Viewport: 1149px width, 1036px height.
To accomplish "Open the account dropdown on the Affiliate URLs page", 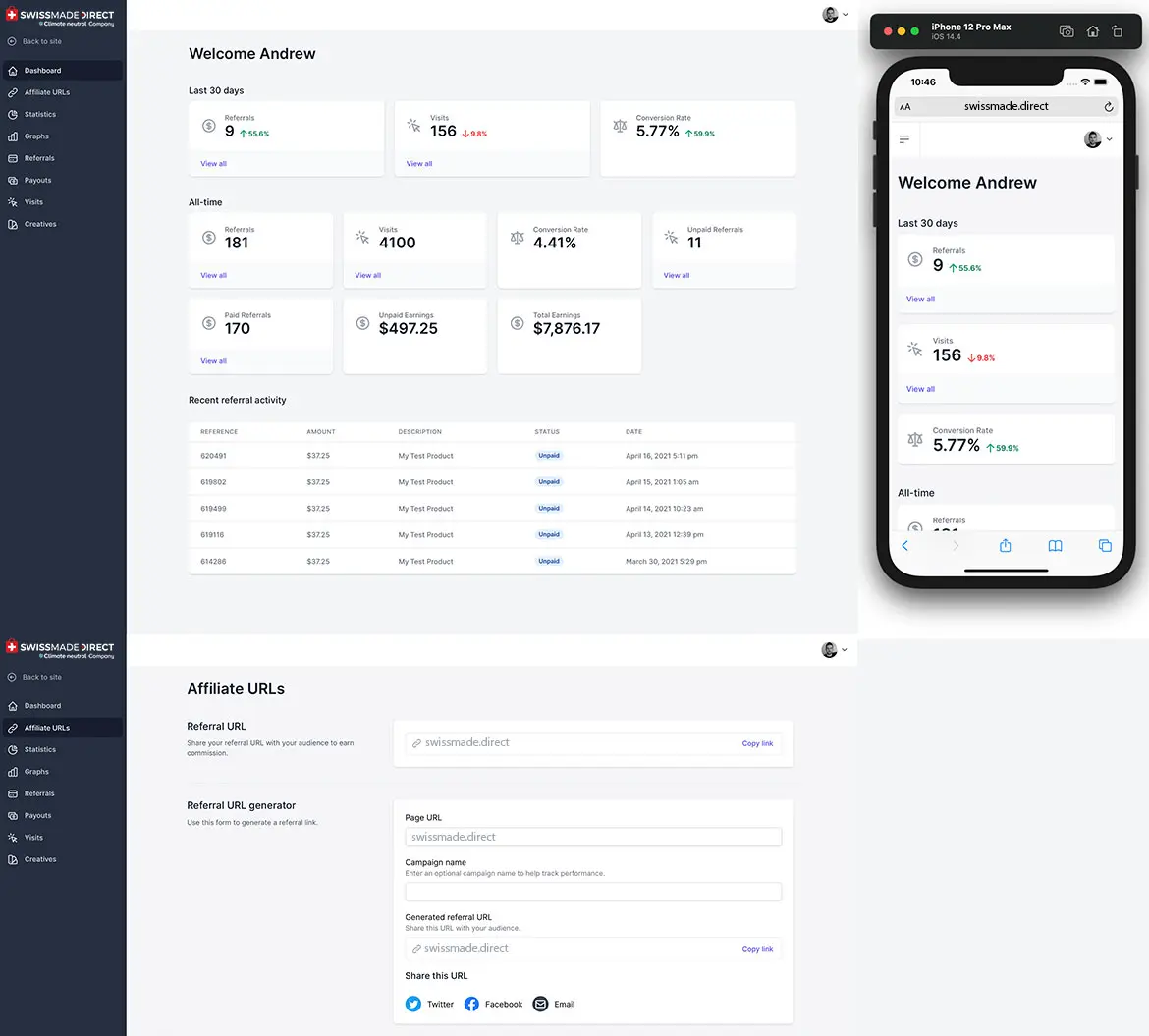I will pos(835,649).
